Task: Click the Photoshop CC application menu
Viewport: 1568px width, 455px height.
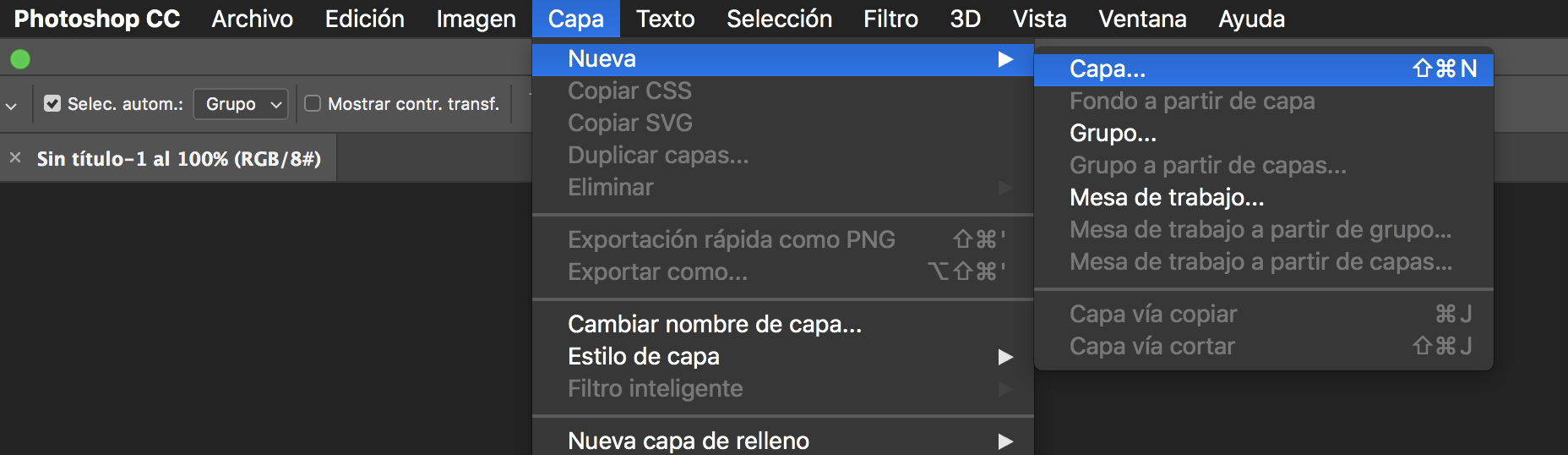Action: pos(97,19)
